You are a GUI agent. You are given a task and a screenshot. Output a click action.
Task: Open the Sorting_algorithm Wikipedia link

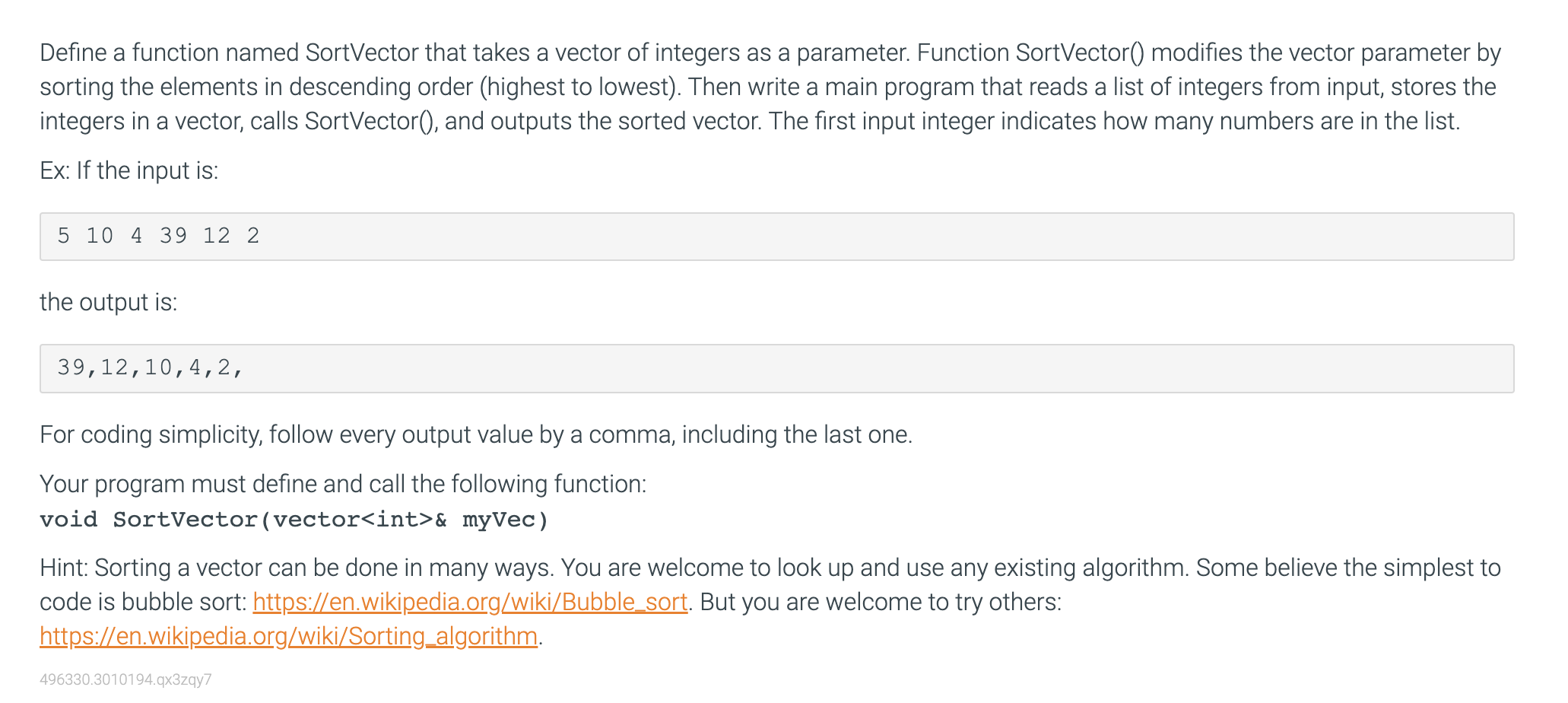click(288, 636)
